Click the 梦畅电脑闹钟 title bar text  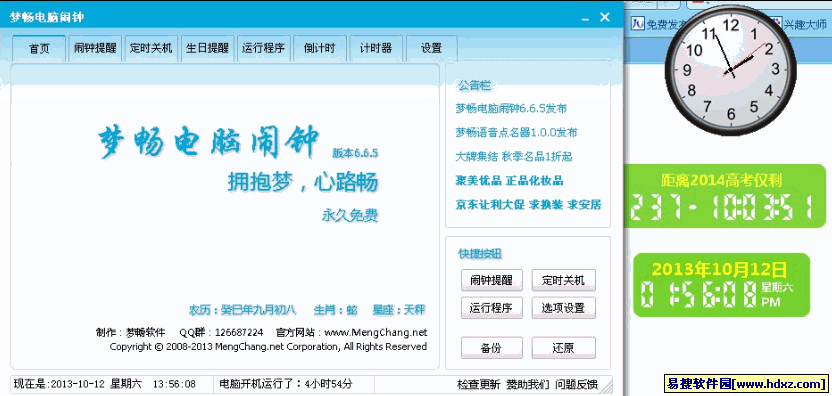pos(47,18)
